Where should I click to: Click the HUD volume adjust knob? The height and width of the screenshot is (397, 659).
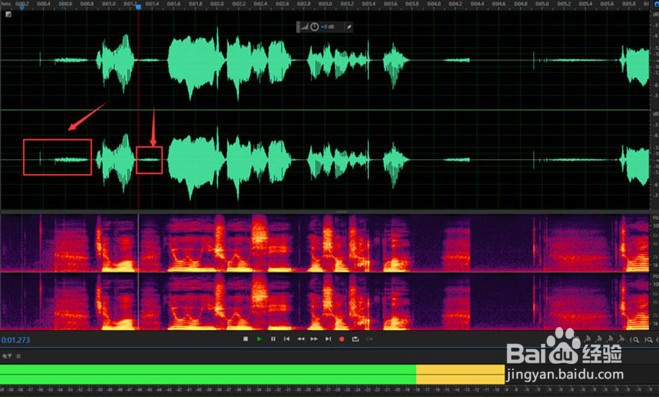[314, 27]
